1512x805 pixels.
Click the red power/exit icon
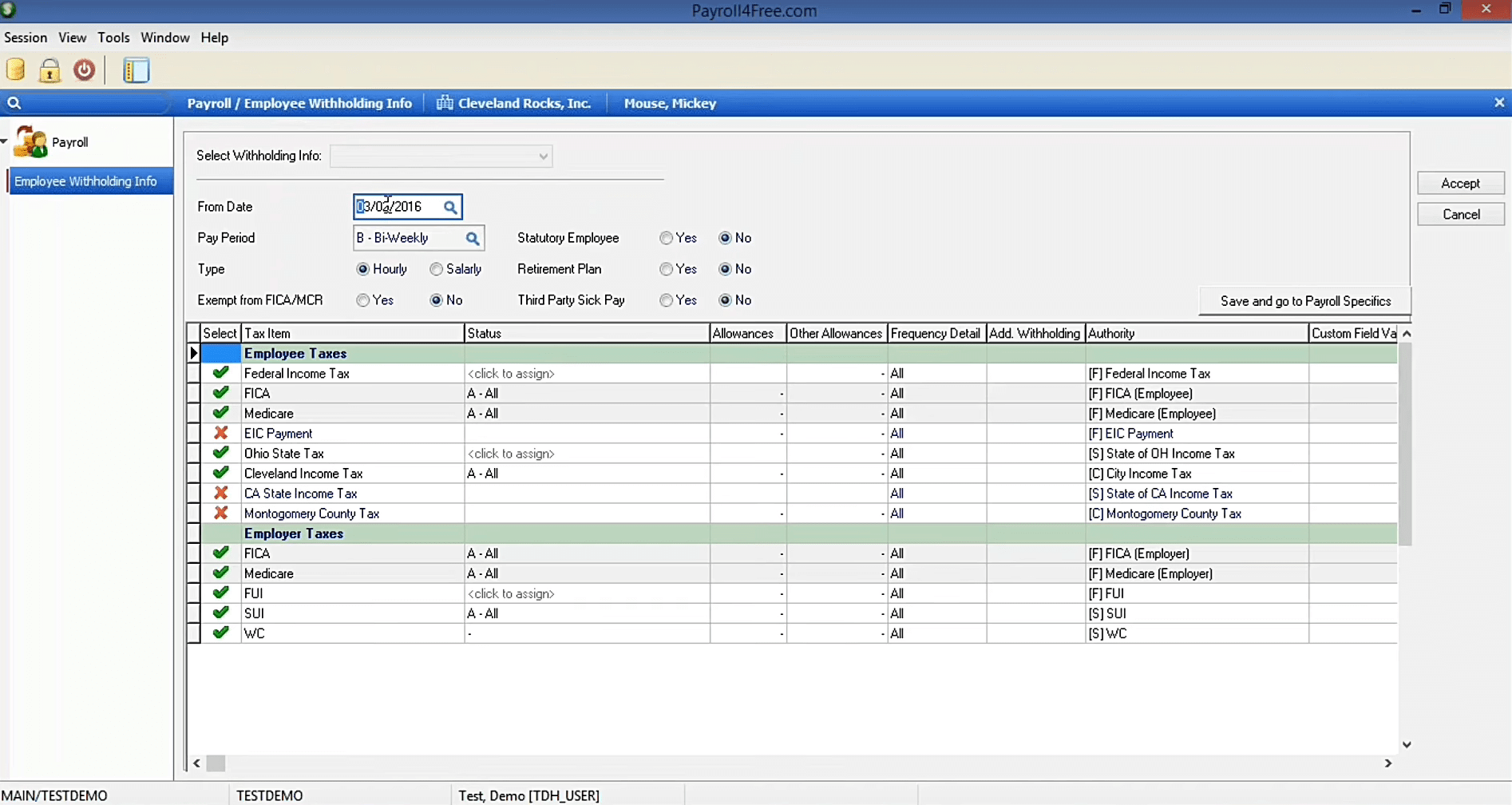coord(84,70)
